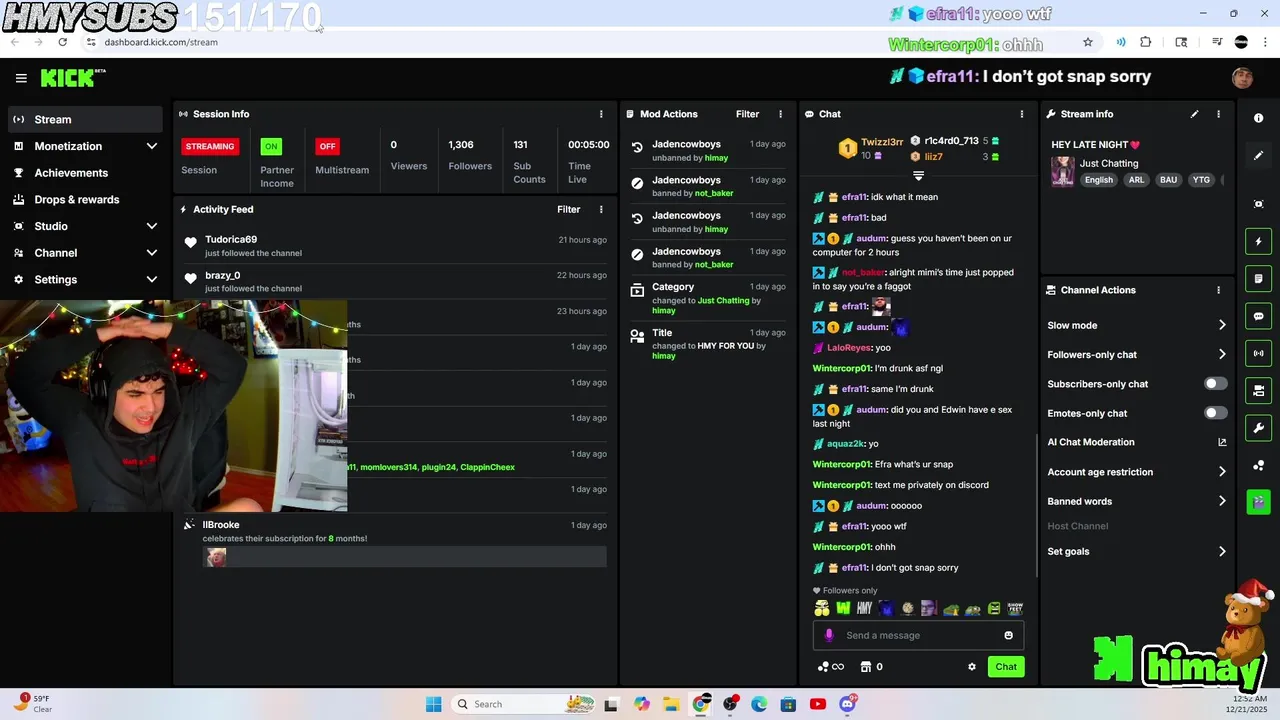Click the collapse arrow under chat leaderboard
Screen dimensions: 1280x720
click(918, 176)
